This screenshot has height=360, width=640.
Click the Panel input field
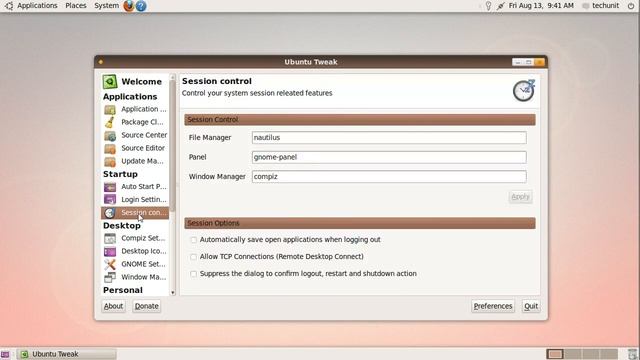click(389, 157)
